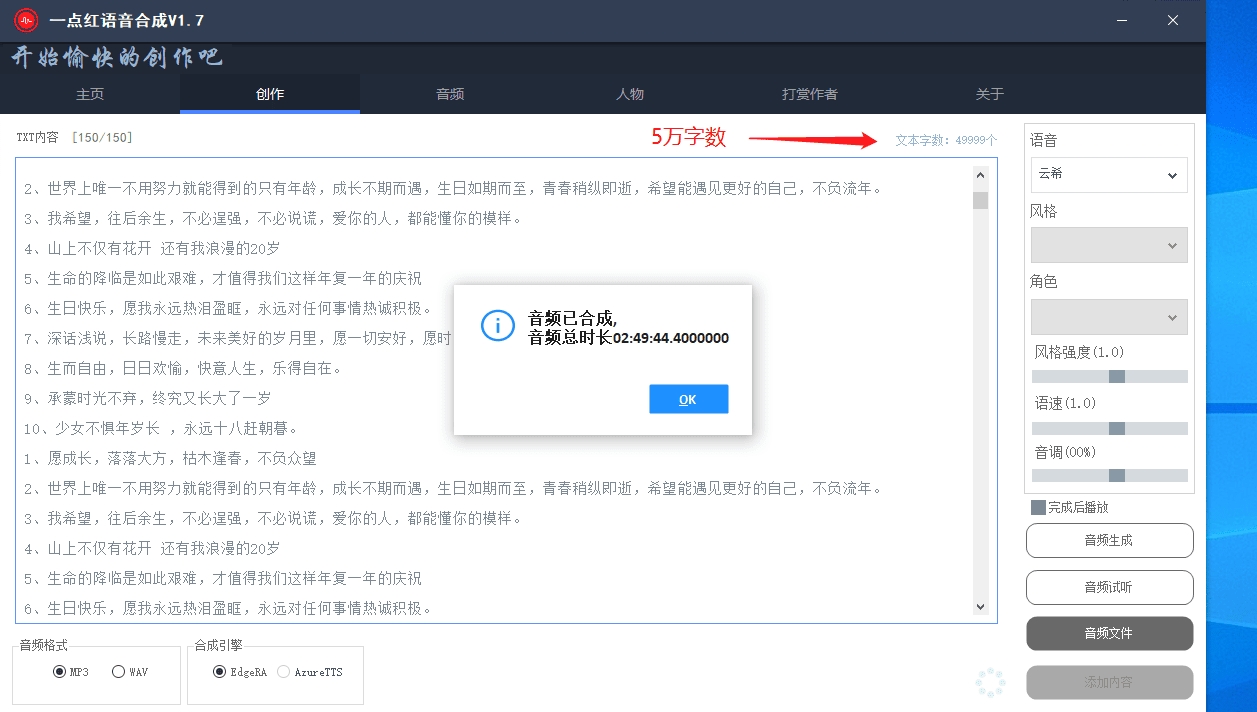Click the 语速 slider handle

(1117, 428)
